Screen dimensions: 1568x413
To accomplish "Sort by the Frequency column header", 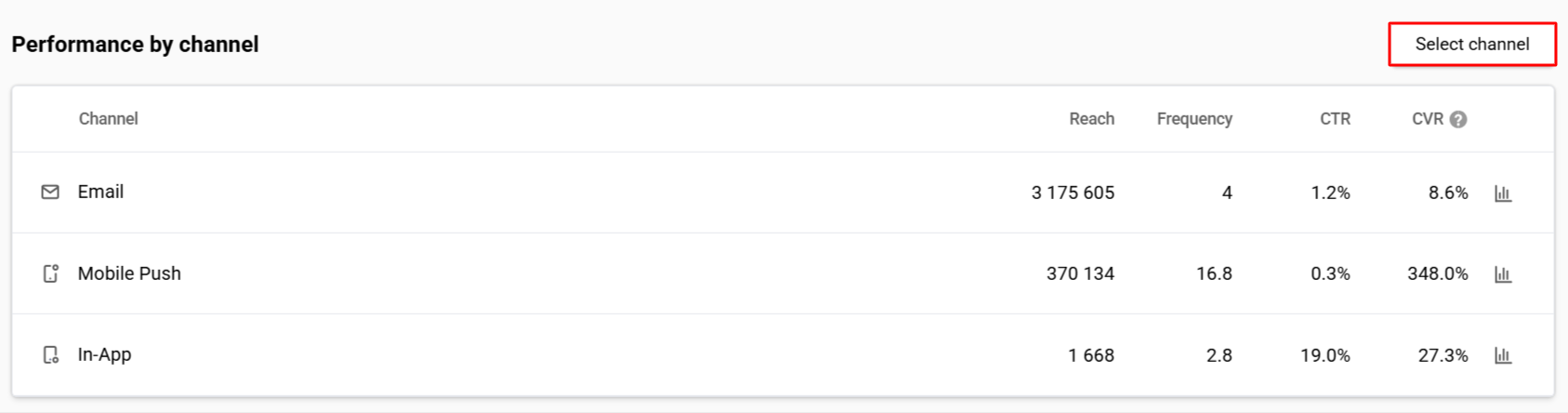I will coord(1194,118).
